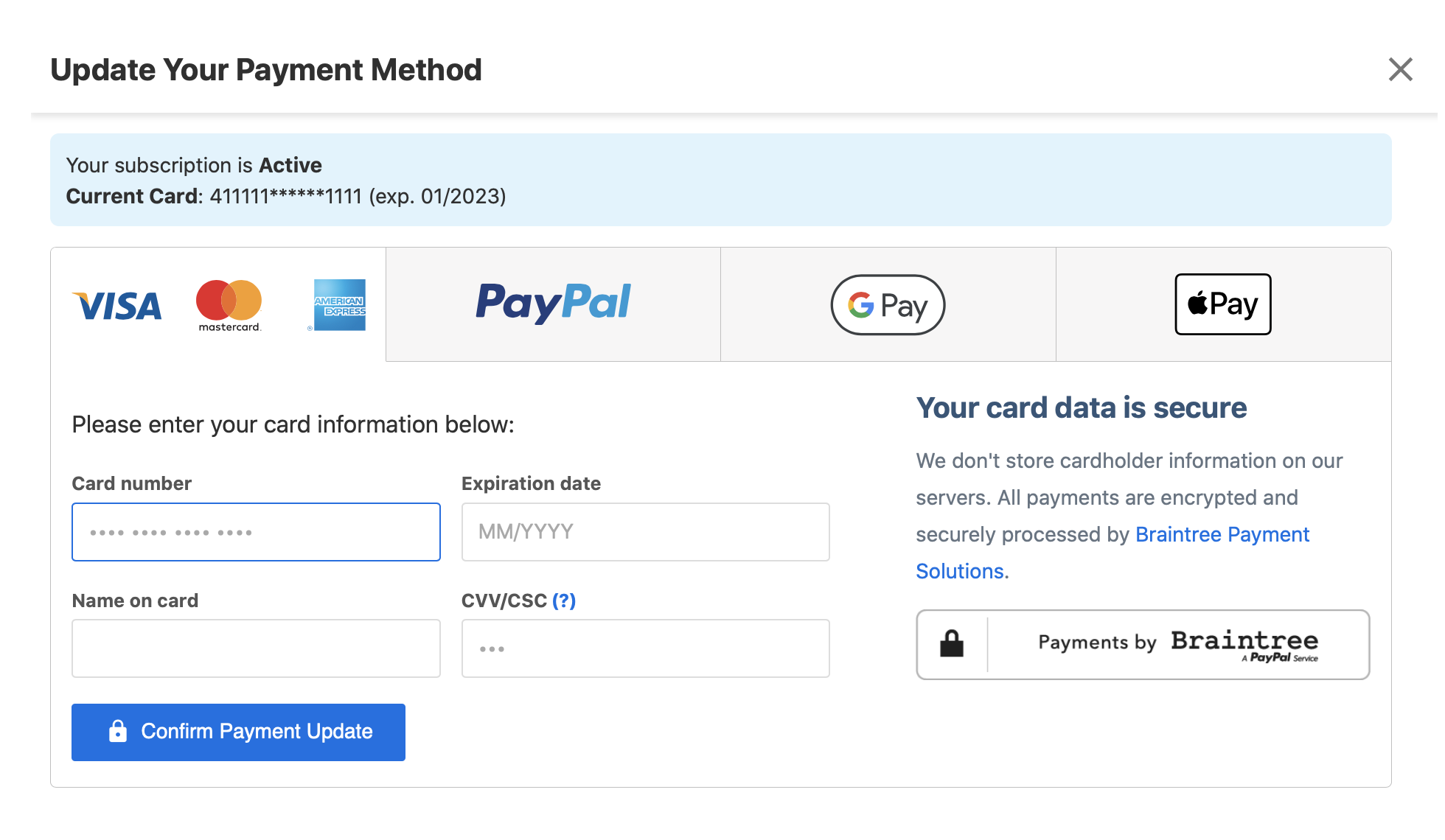The height and width of the screenshot is (840, 1445).
Task: Click the lock icon inside the confirm button
Action: tap(119, 731)
